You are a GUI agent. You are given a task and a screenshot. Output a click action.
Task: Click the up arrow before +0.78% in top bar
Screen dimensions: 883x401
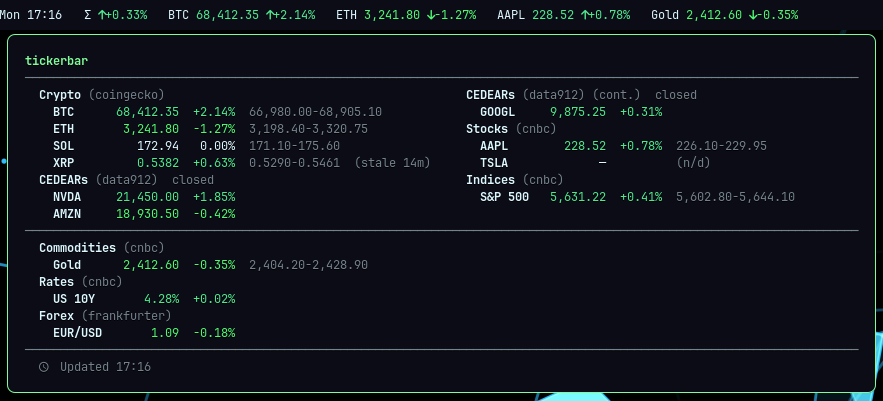(584, 15)
